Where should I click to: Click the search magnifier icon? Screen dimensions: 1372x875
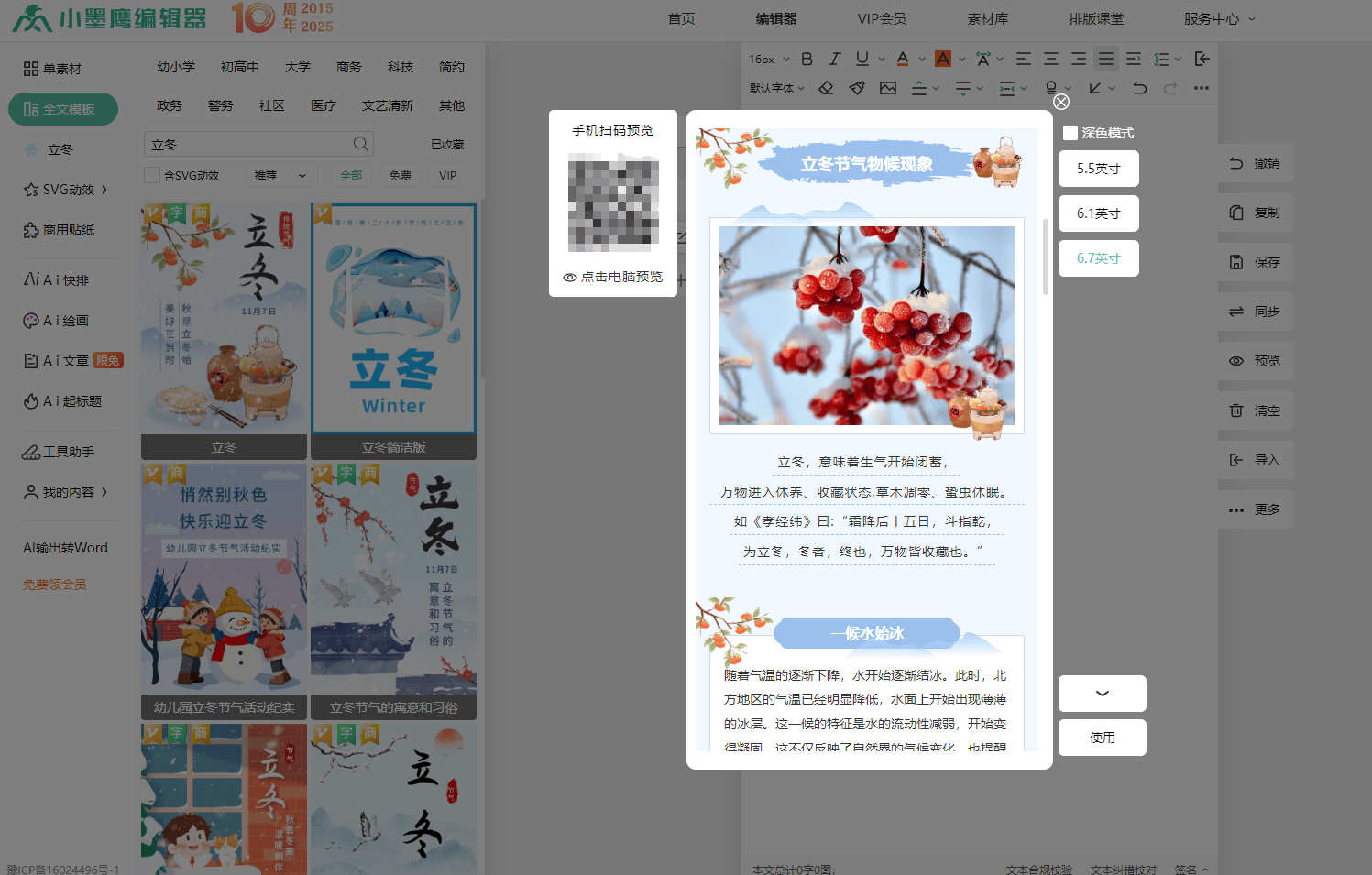point(361,144)
